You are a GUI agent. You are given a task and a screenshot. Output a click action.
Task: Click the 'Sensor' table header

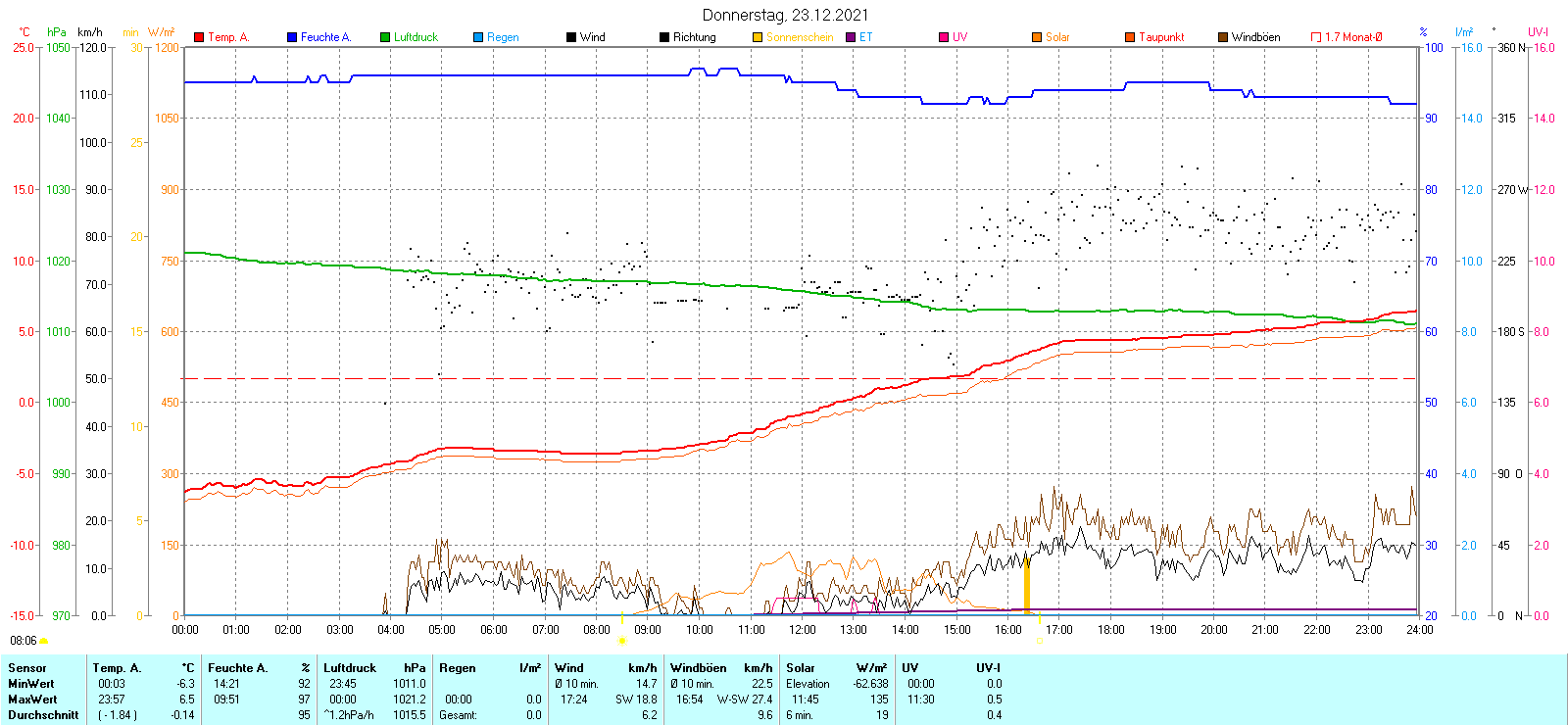coord(26,668)
